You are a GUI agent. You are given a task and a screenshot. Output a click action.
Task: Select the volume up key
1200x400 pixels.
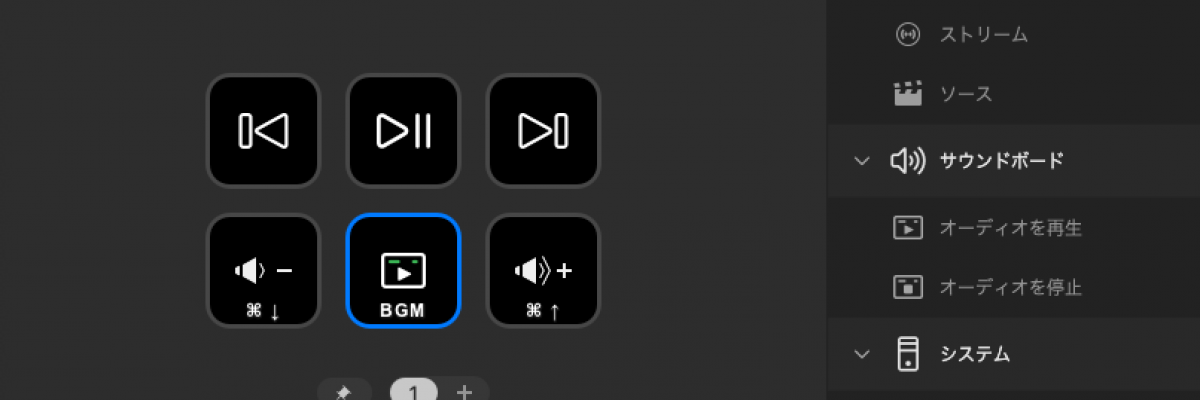pos(543,271)
